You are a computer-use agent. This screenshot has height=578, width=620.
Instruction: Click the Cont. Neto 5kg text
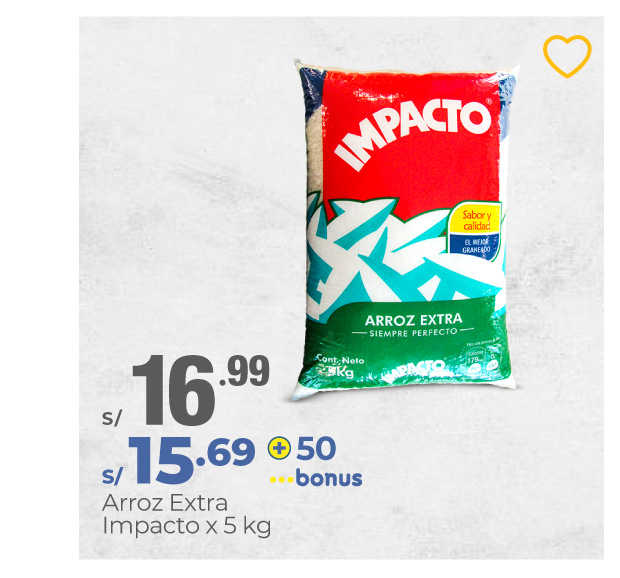click(339, 366)
